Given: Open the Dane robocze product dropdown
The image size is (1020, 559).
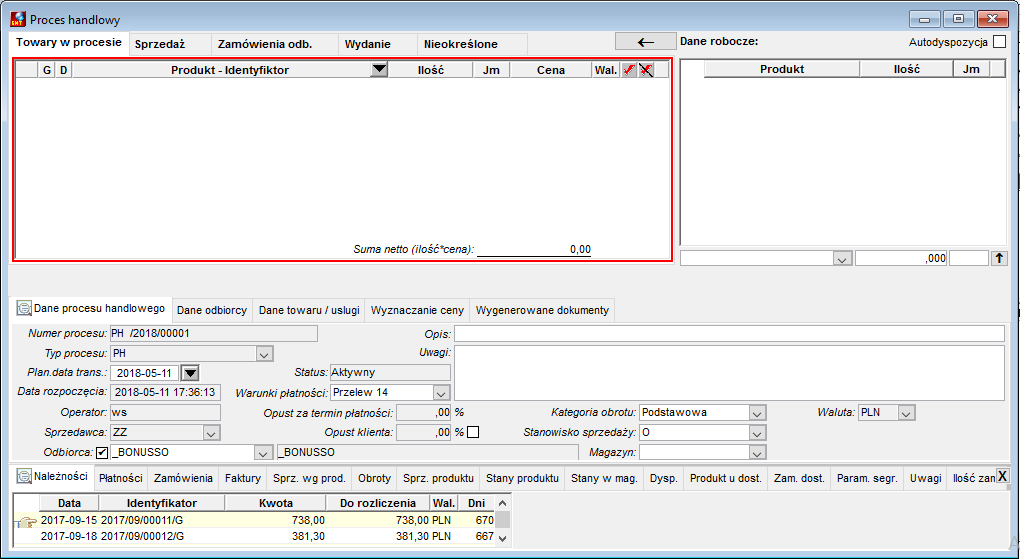Looking at the screenshot, I should click(x=842, y=258).
